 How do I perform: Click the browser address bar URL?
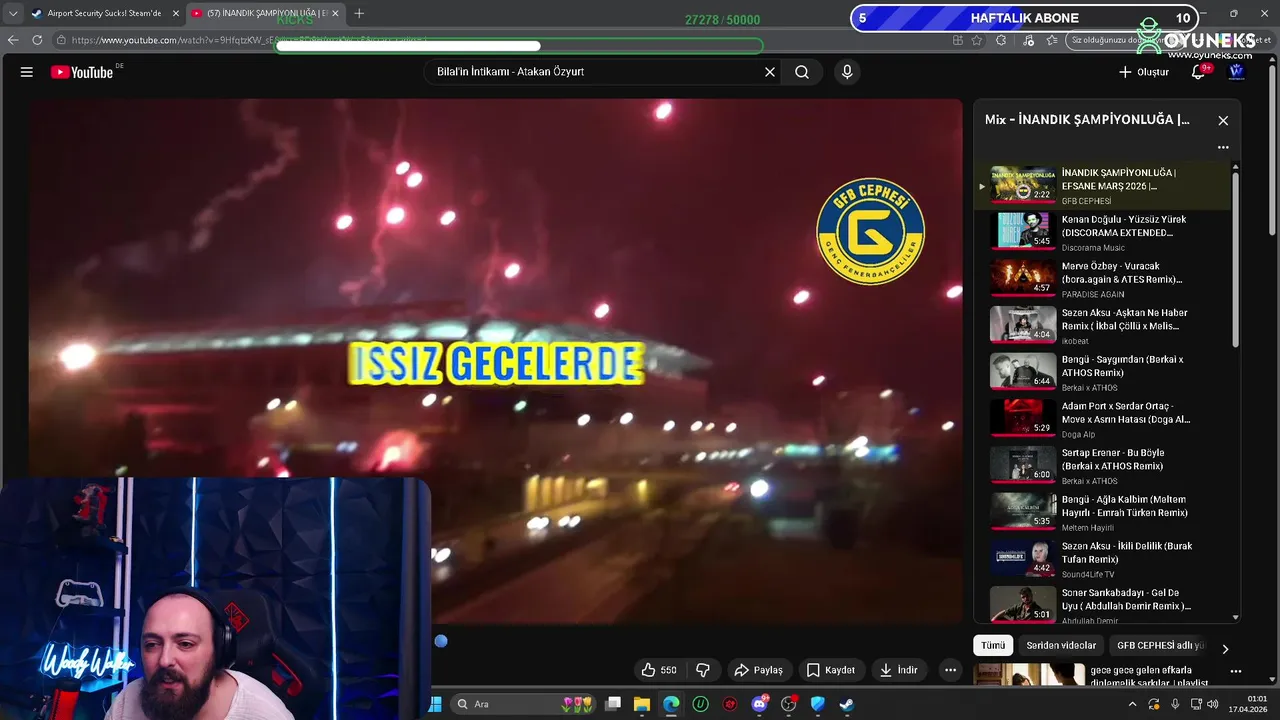(250, 40)
